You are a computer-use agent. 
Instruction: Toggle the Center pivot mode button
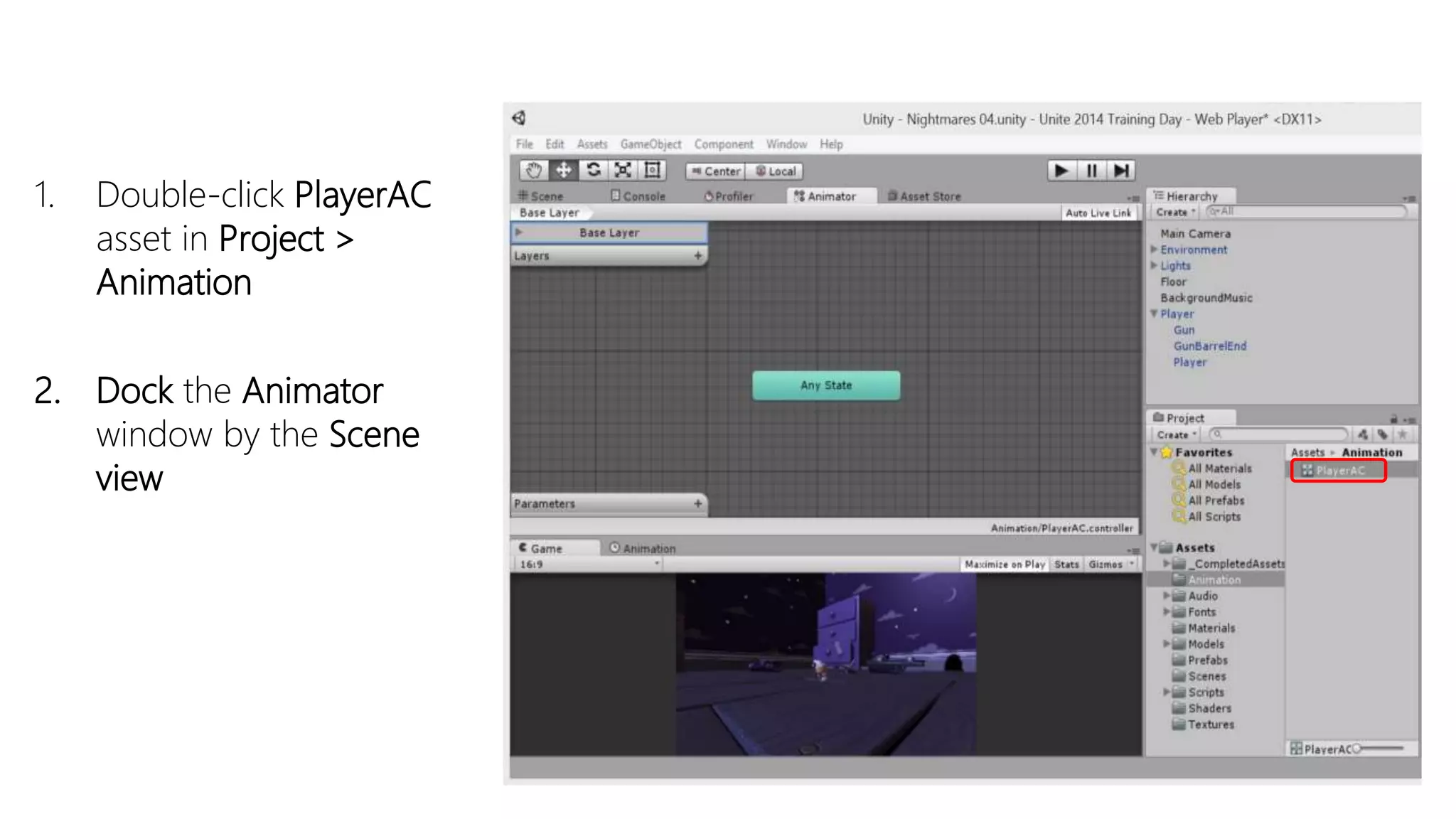[x=716, y=171]
